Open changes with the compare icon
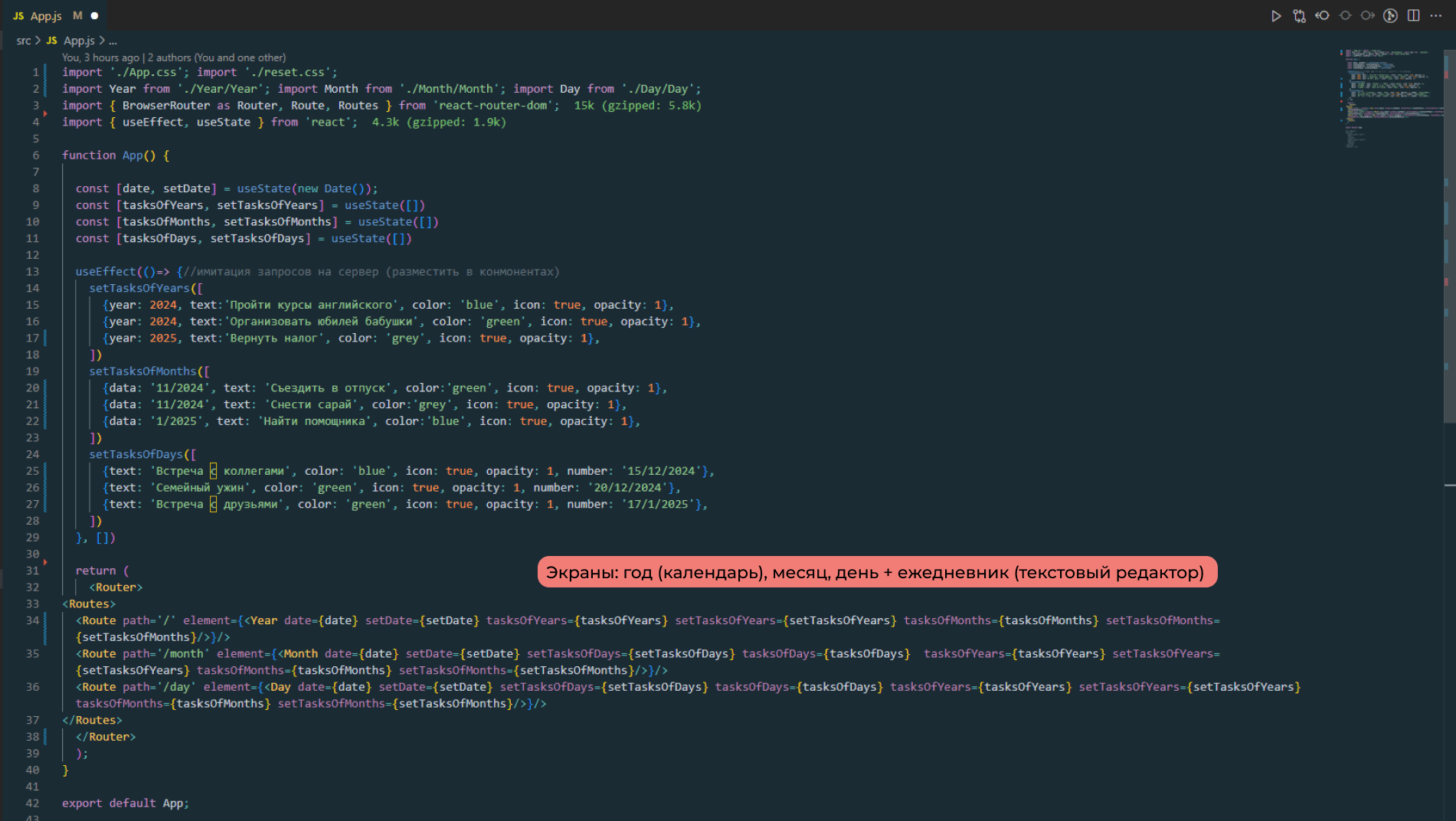The width and height of the screenshot is (1456, 821). coord(1299,15)
